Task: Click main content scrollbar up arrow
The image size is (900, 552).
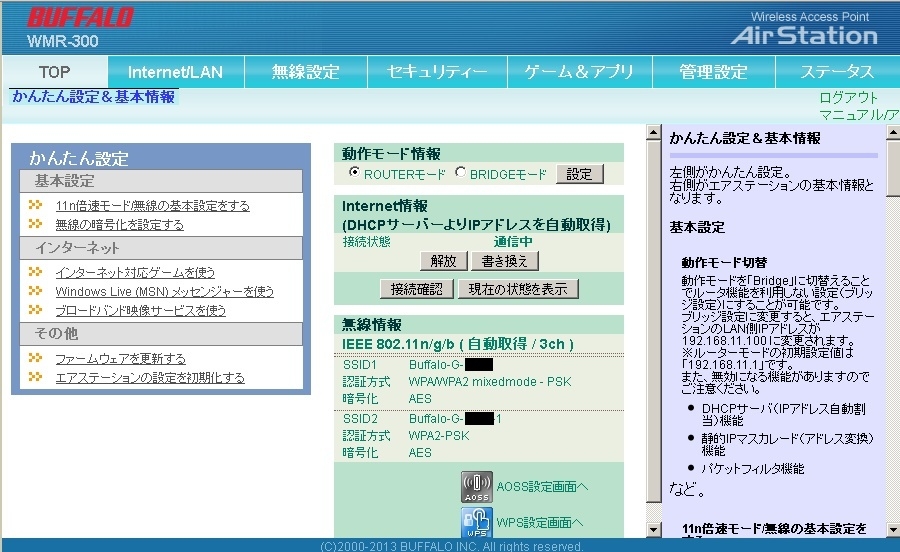Action: (653, 133)
